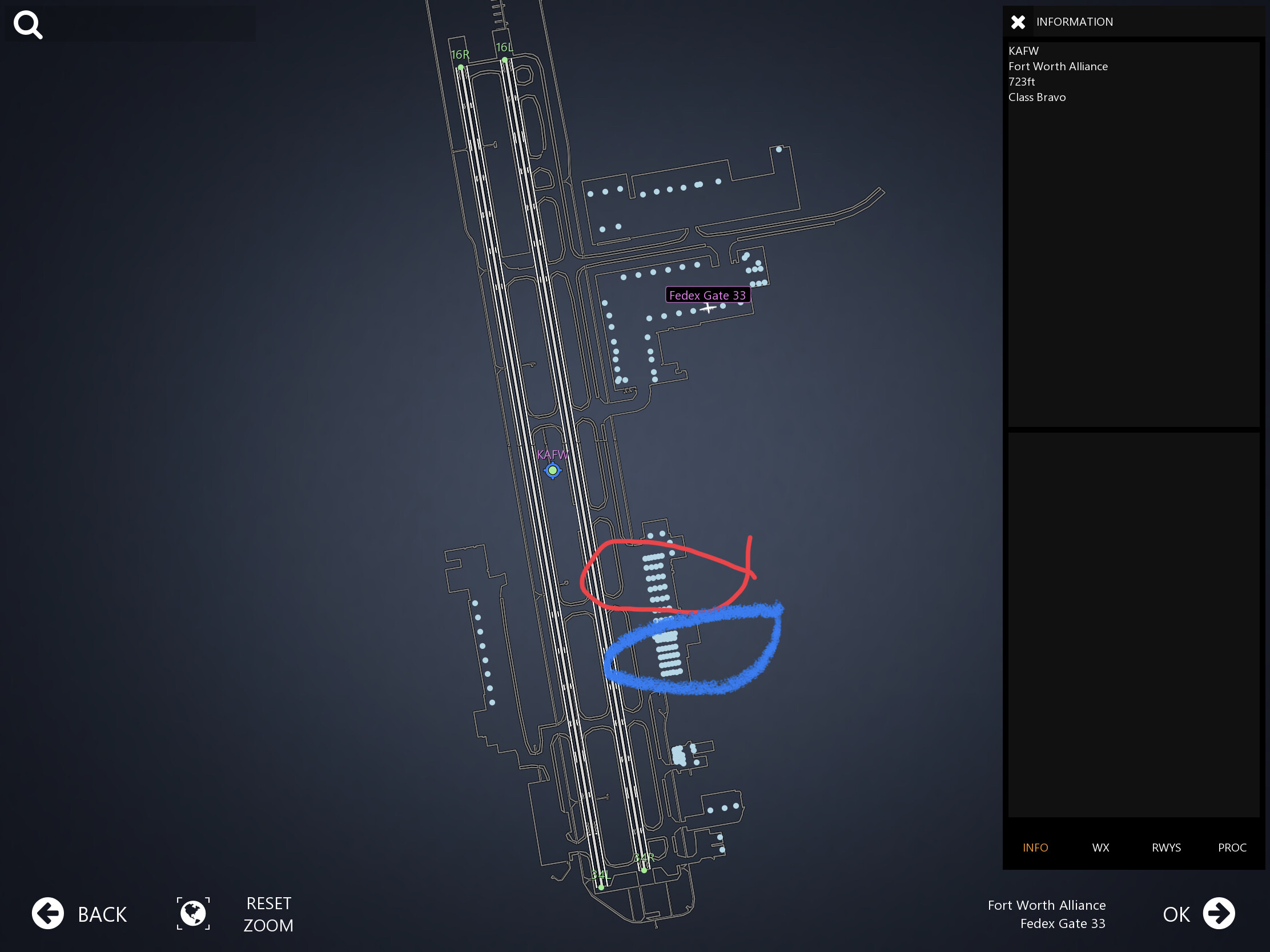
Task: Click the search input field
Action: (x=149, y=24)
